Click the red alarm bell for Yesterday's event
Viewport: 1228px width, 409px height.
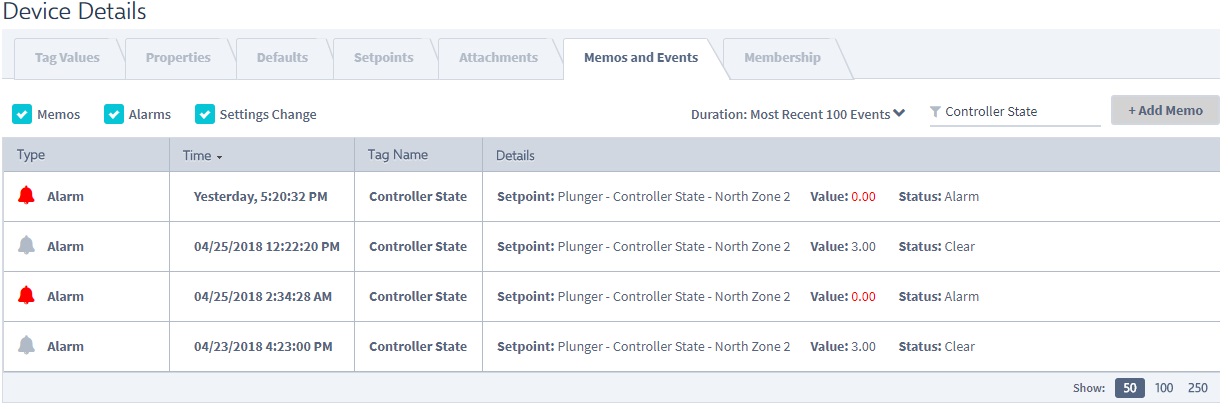[x=27, y=196]
